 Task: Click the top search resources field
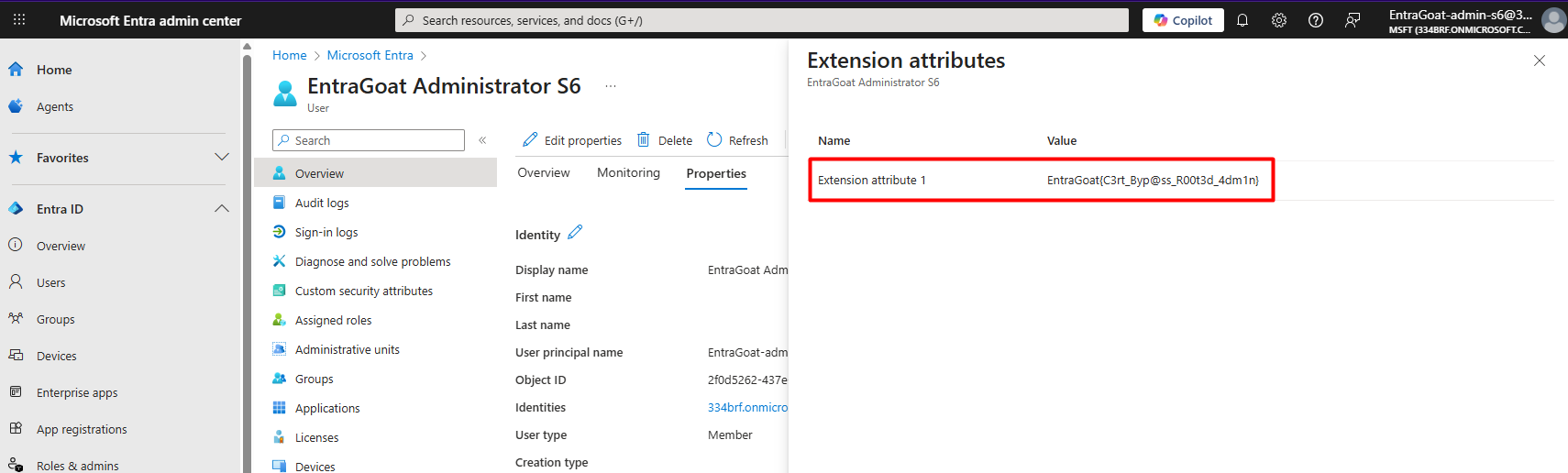pyautogui.click(x=761, y=20)
